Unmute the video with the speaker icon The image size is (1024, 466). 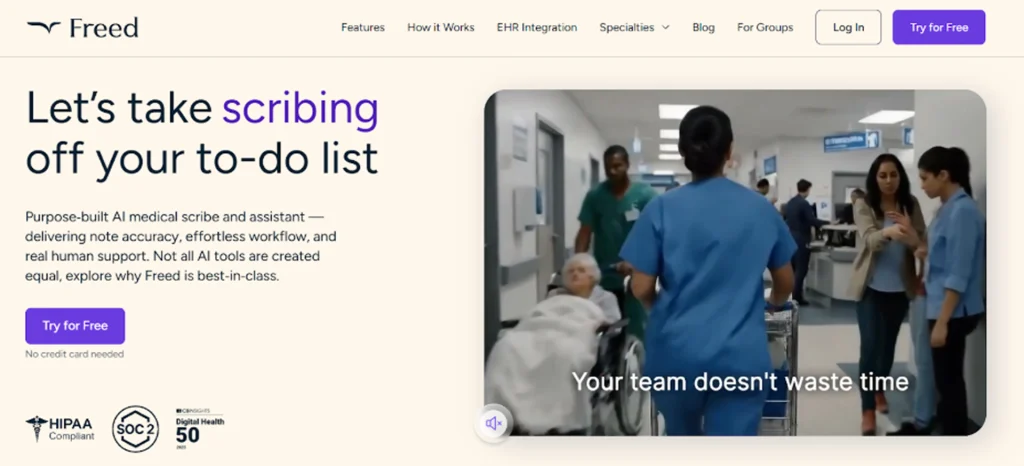point(493,423)
